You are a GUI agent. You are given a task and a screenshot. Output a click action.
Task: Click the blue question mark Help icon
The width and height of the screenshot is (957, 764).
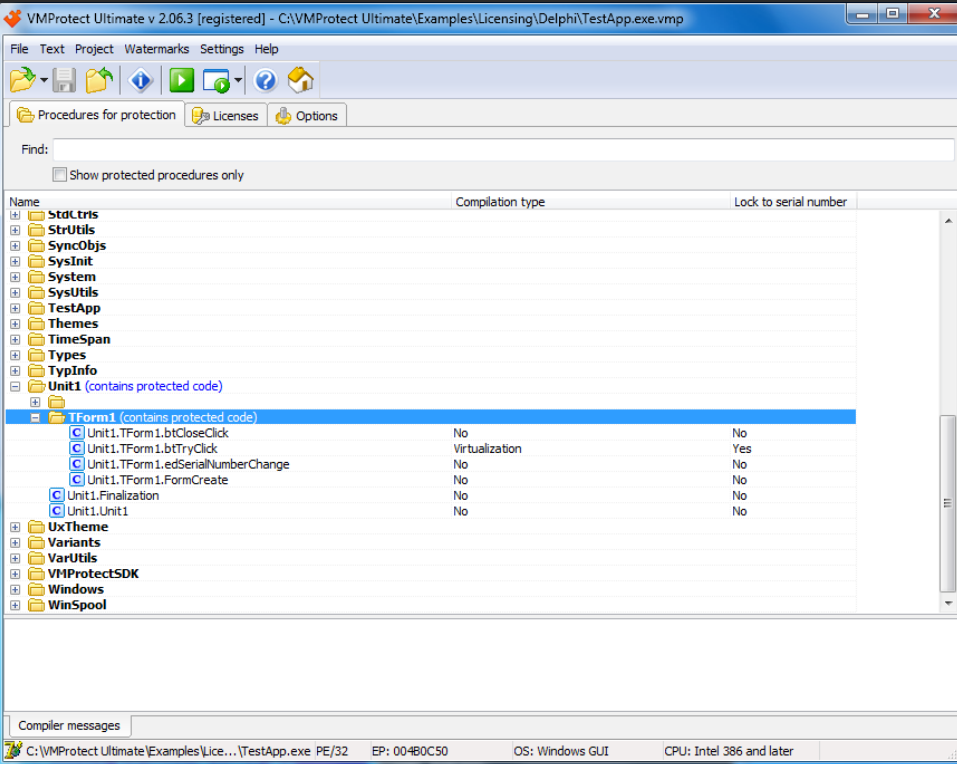click(x=265, y=80)
